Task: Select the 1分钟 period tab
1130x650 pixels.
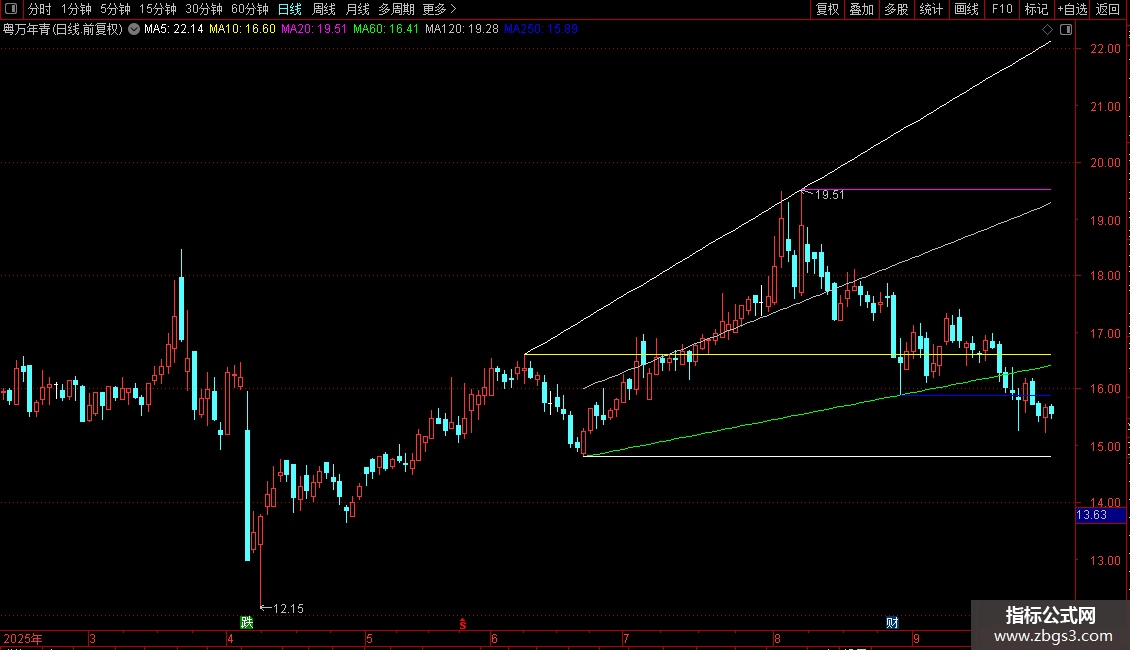Action: pos(76,9)
